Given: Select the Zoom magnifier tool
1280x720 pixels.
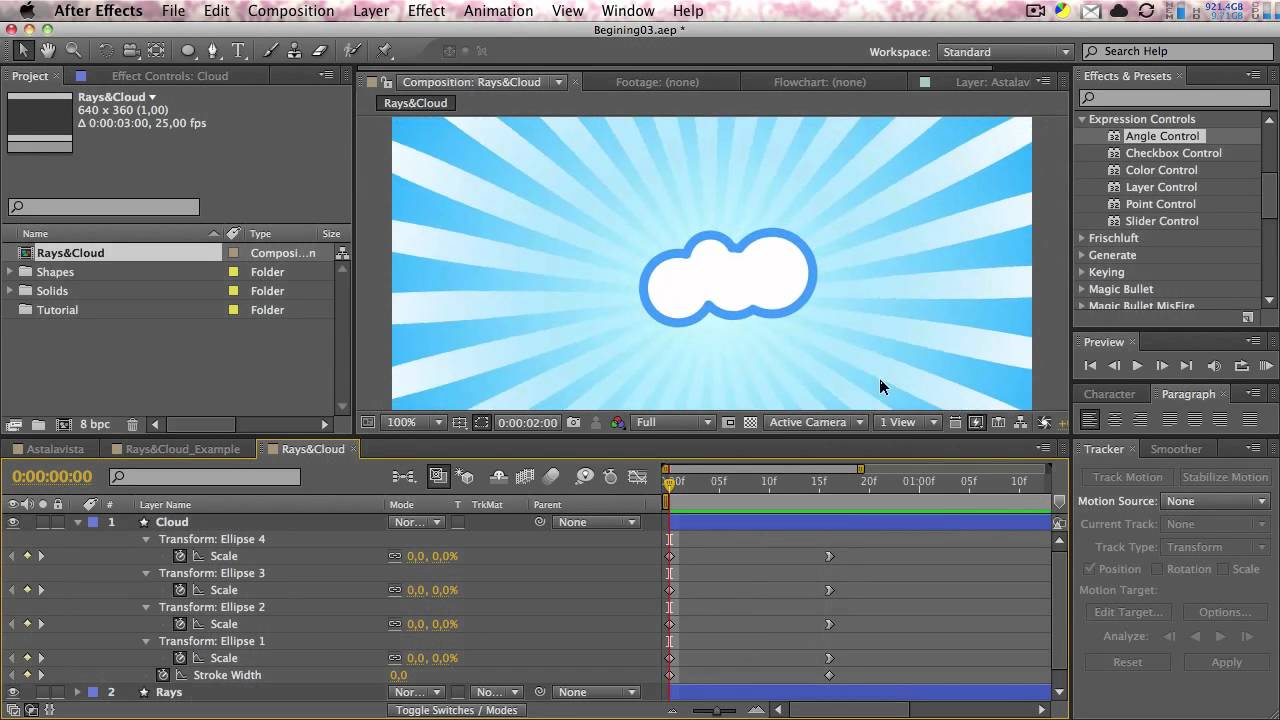Looking at the screenshot, I should coord(73,51).
